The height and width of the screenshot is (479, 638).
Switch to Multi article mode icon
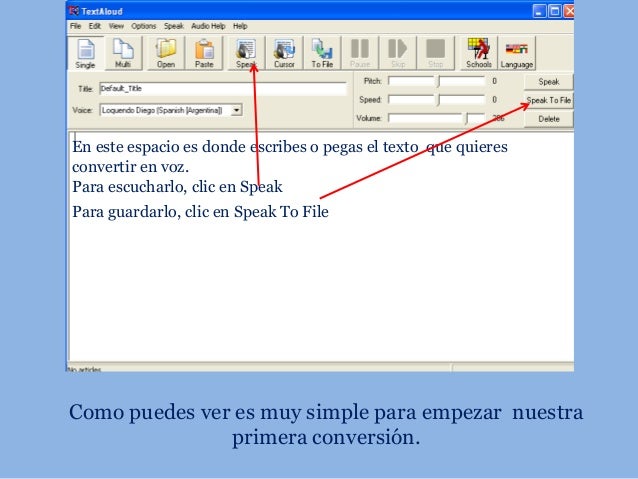click(x=123, y=53)
